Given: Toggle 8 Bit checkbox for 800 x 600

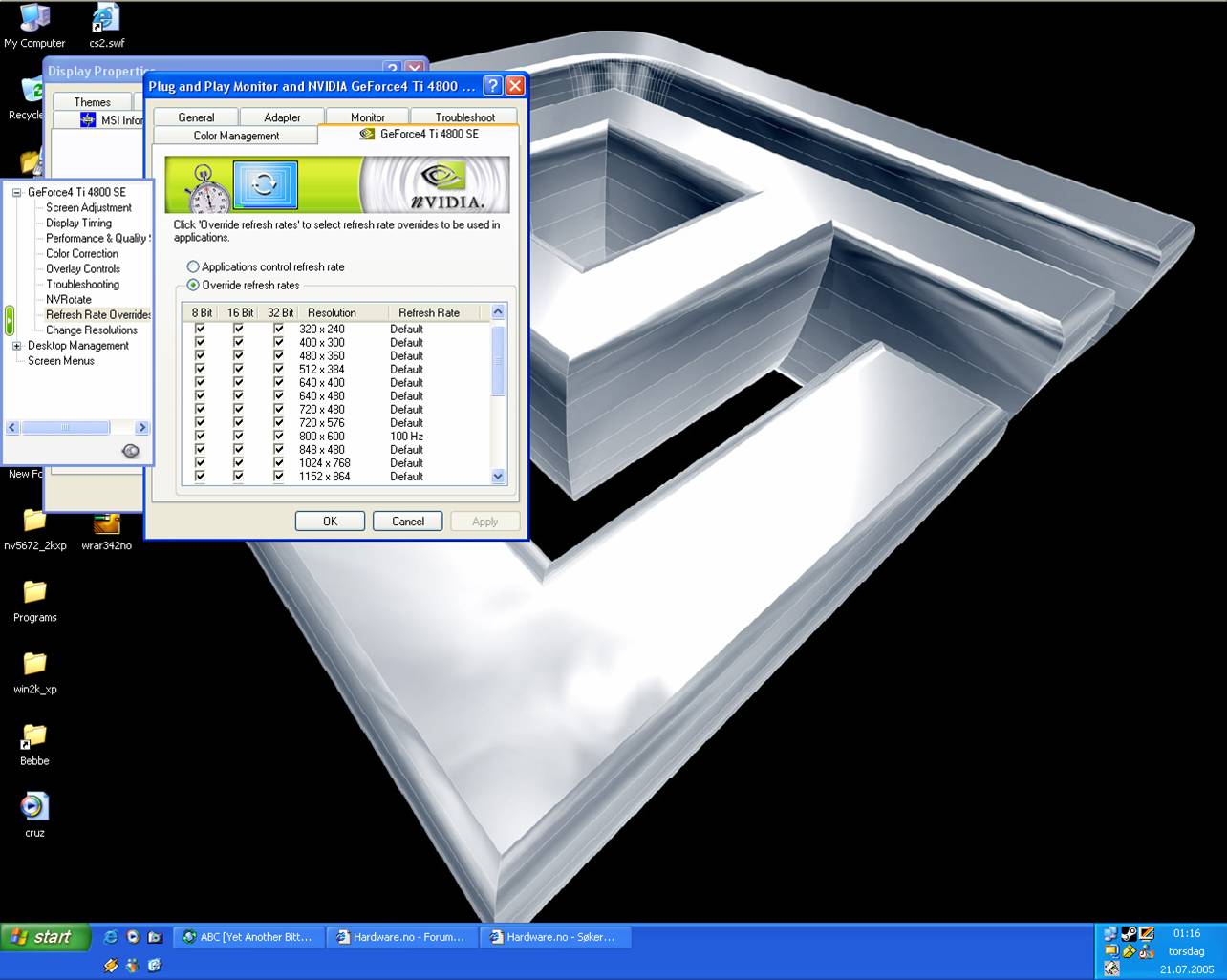Looking at the screenshot, I should (x=200, y=436).
